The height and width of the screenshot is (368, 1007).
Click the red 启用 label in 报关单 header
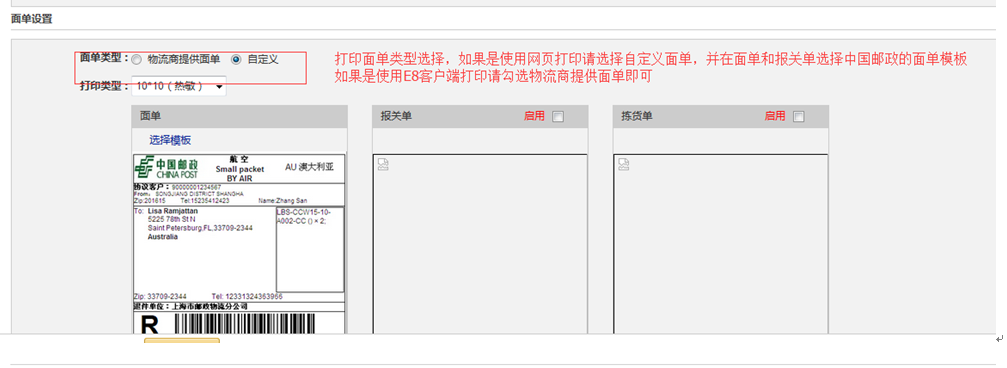tap(534, 116)
